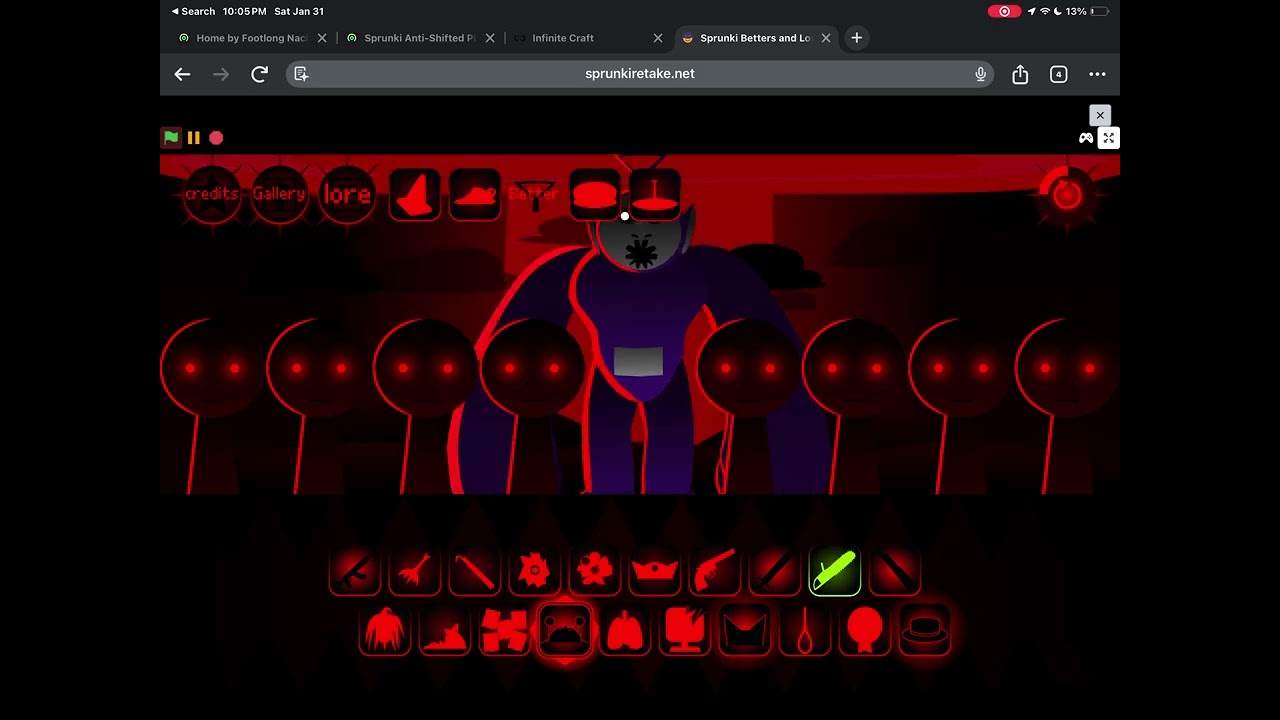Open a new browser tab
Screen dimensions: 1280x720
point(856,38)
